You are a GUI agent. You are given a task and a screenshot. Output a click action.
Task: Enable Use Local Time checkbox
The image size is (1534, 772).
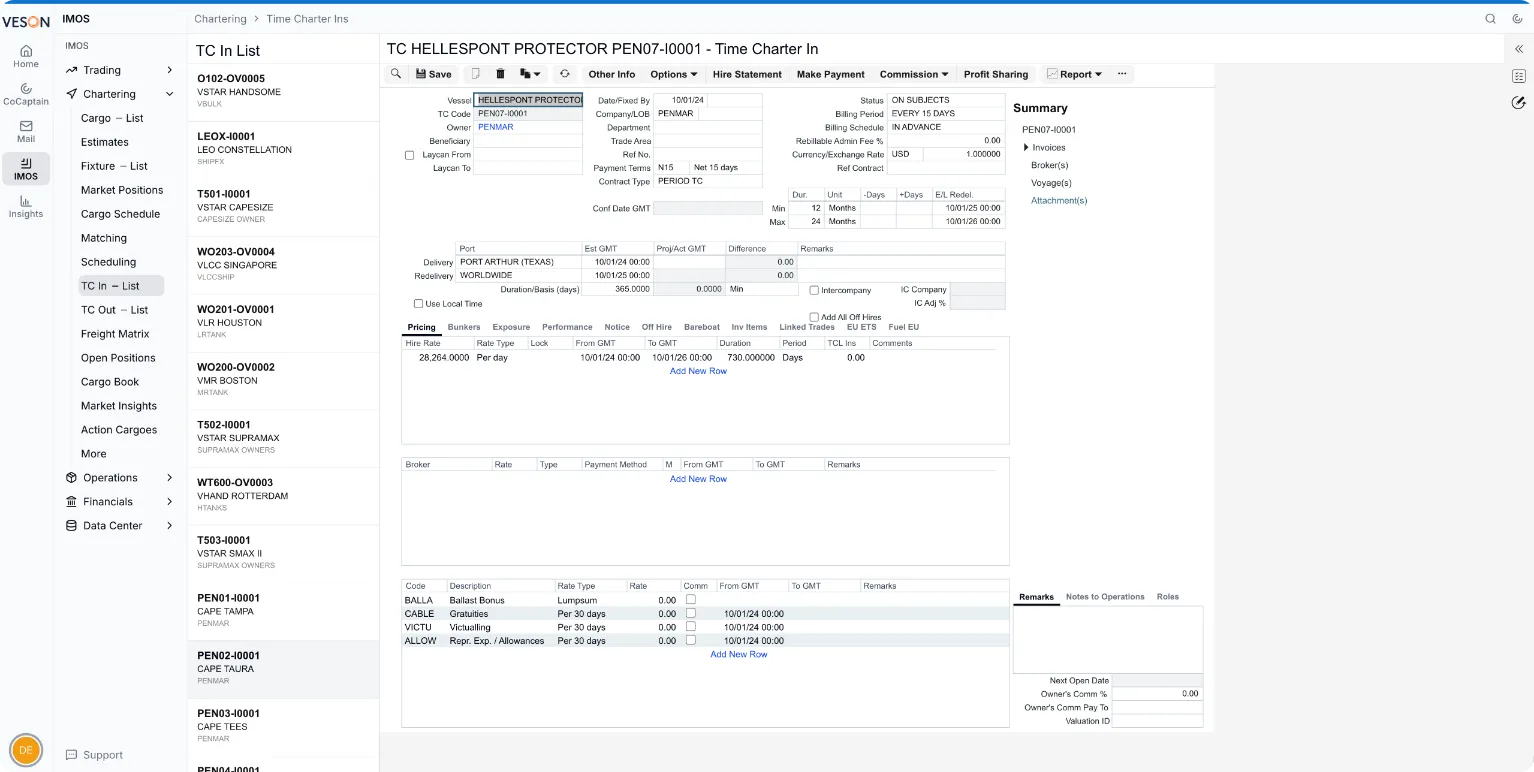(418, 303)
